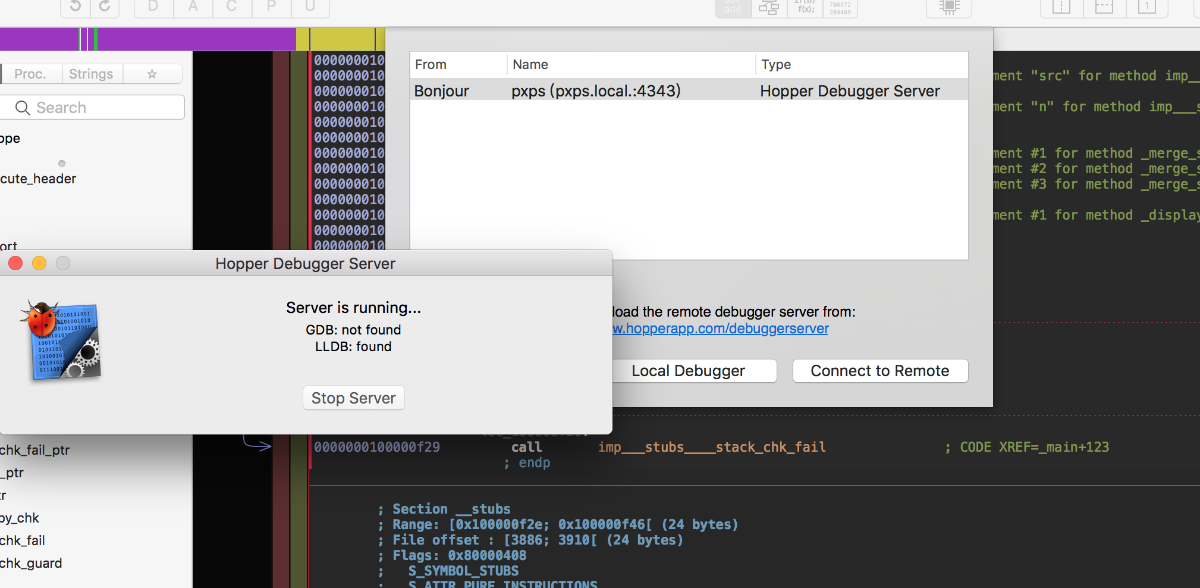Click the yellow segment of the navigation bar
Screen dimensions: 1200x588
(340, 39)
